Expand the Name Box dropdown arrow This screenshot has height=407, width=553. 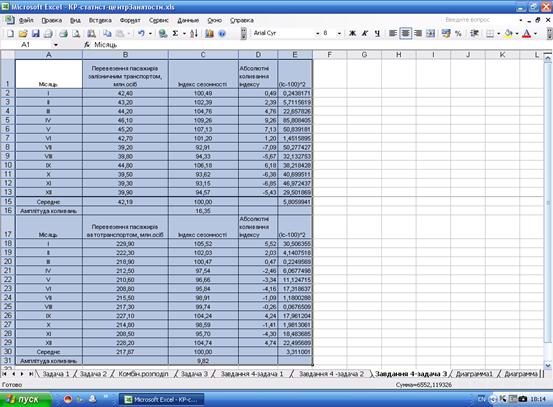click(x=56, y=45)
